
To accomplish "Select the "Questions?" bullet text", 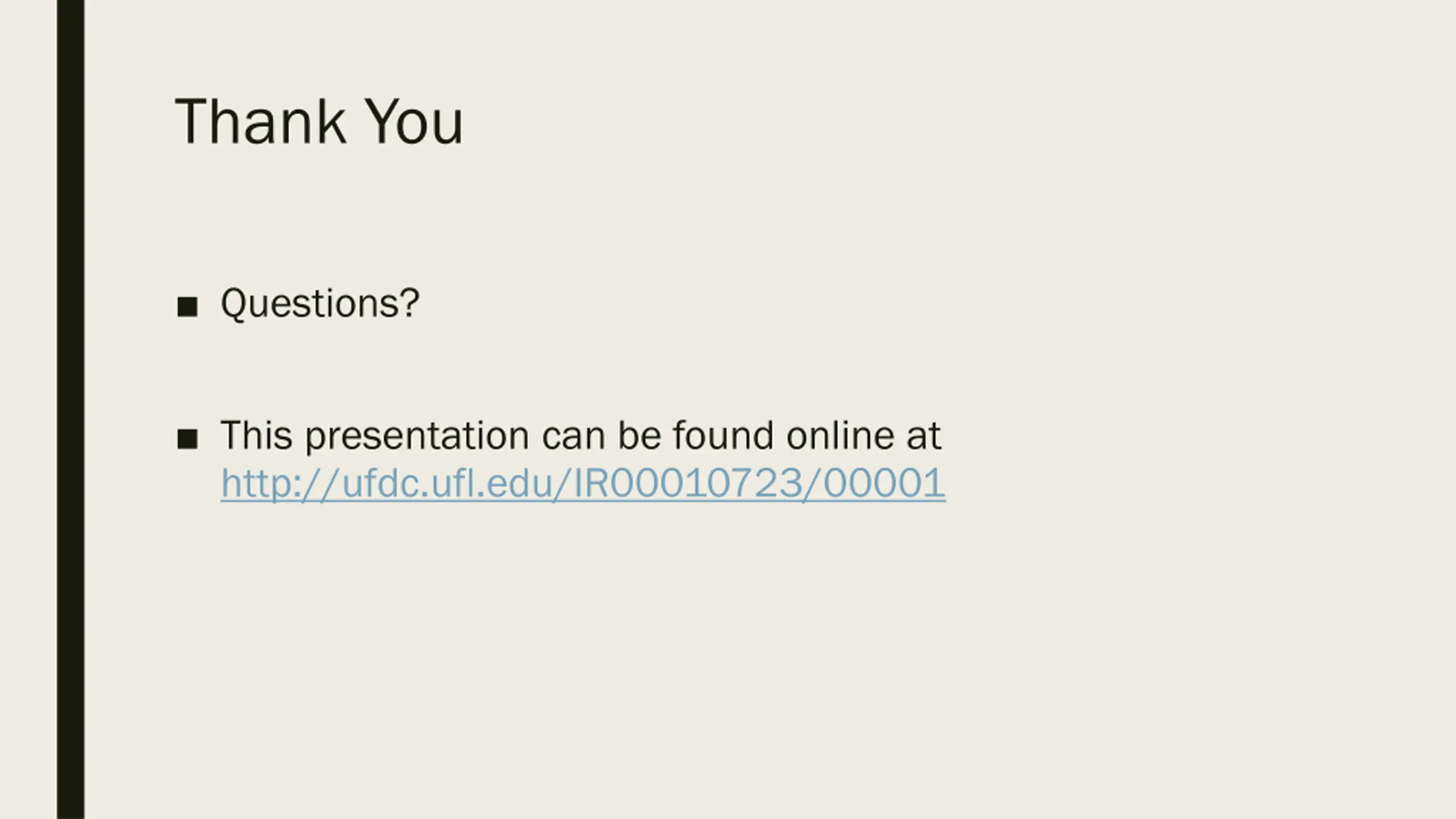I will 320,304.
